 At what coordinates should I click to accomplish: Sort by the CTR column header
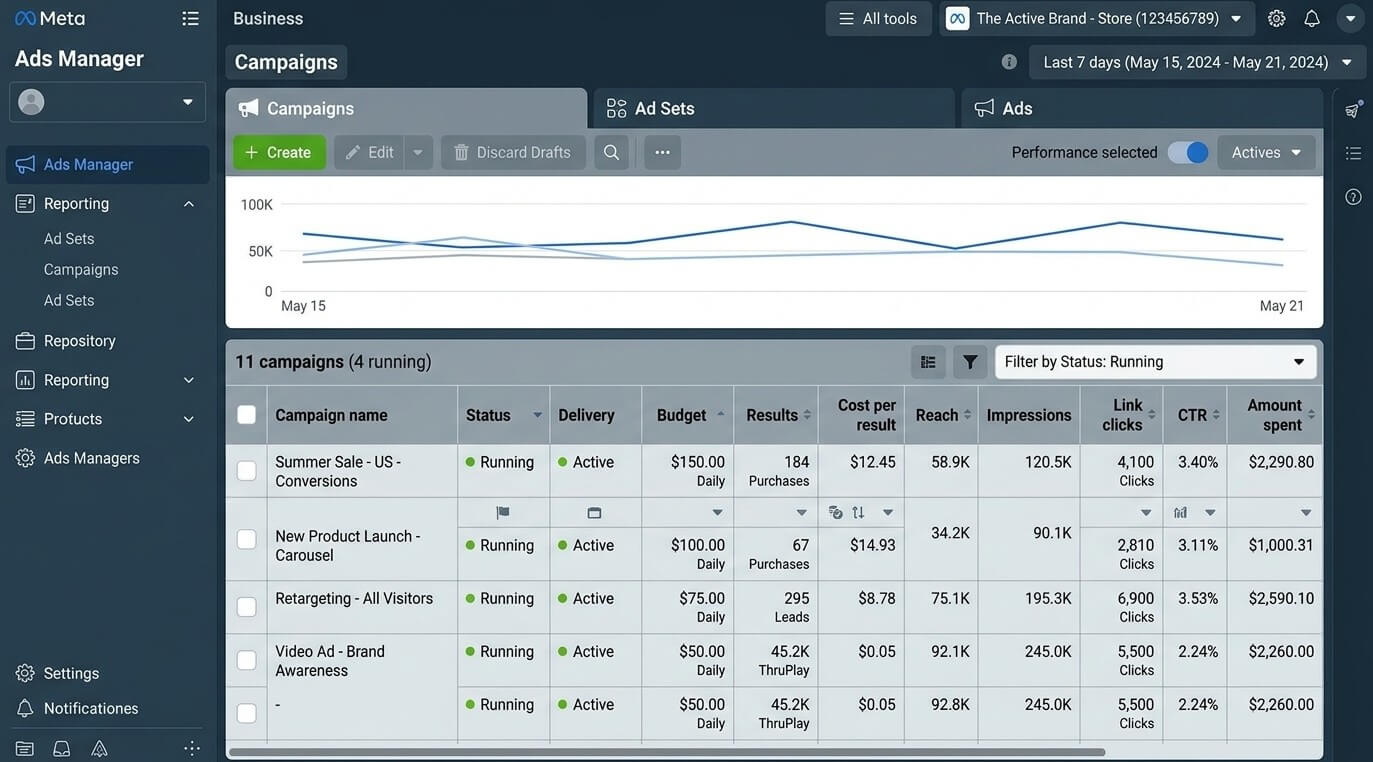1196,415
